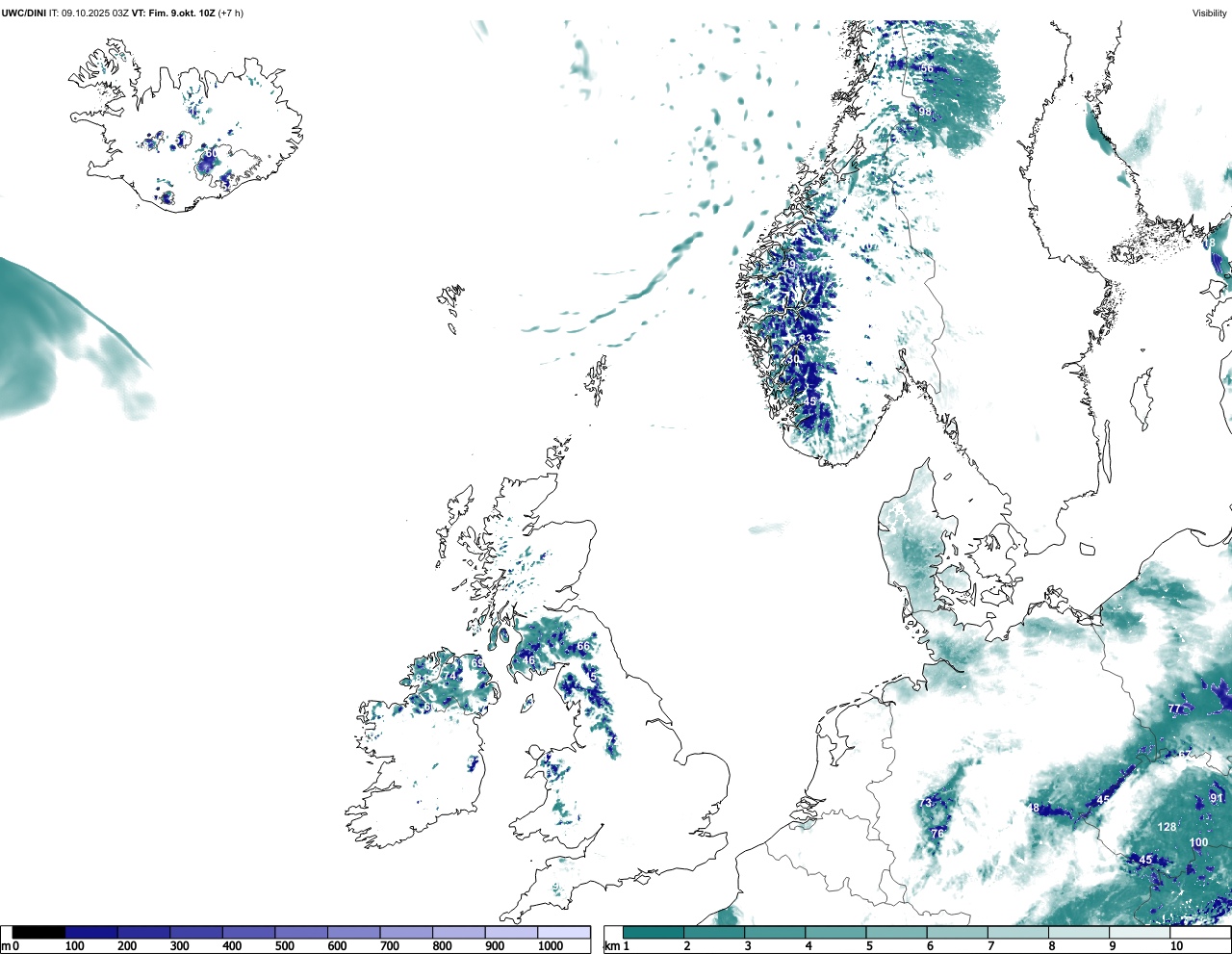Click the 100–200 m dark blue swatch
The height and width of the screenshot is (954, 1232).
[x=91, y=932]
